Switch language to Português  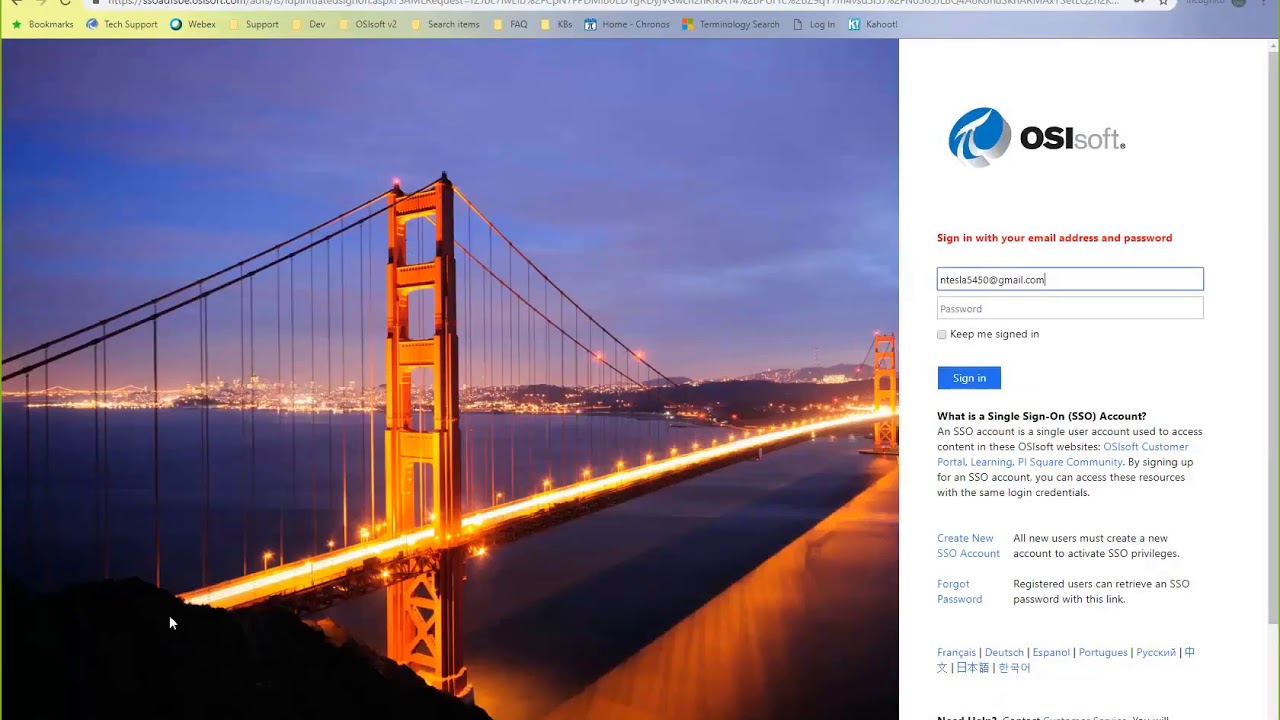[x=1103, y=652]
